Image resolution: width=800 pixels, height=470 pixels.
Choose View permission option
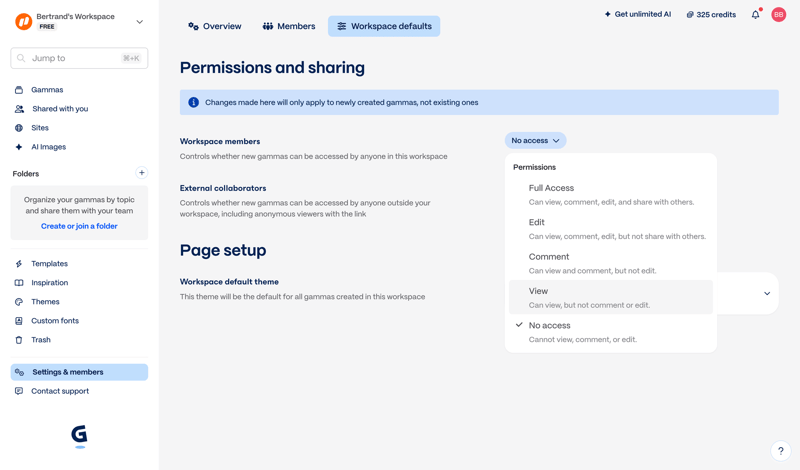coord(611,297)
